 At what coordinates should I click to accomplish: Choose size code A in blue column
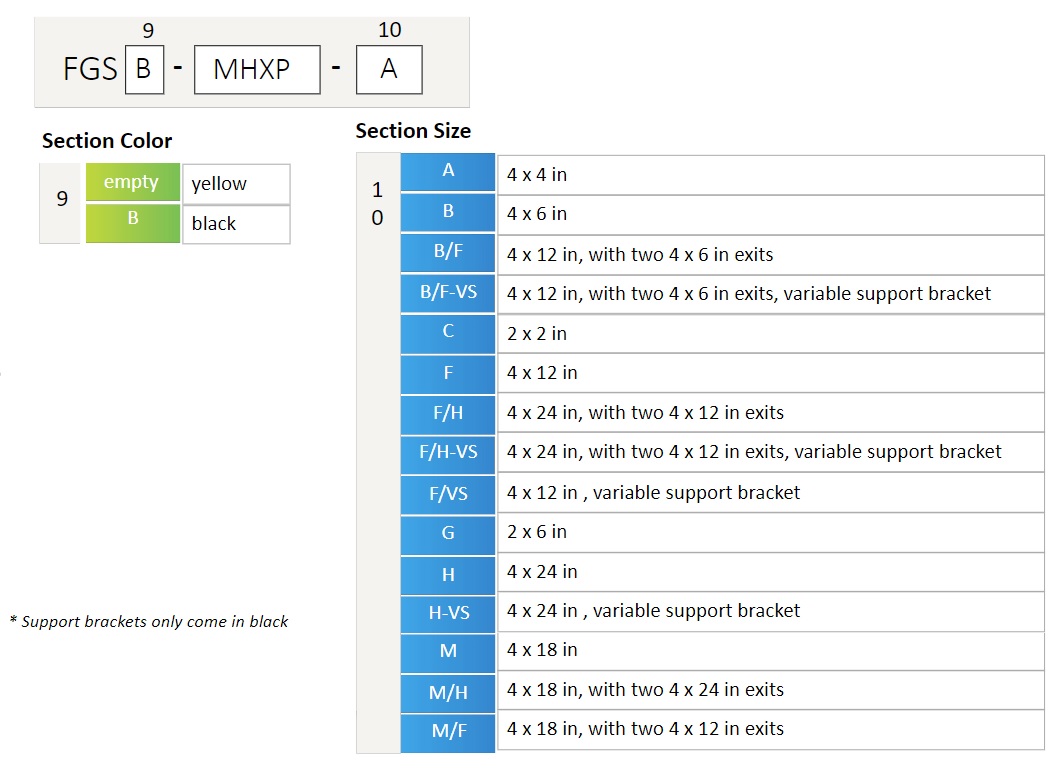448,172
